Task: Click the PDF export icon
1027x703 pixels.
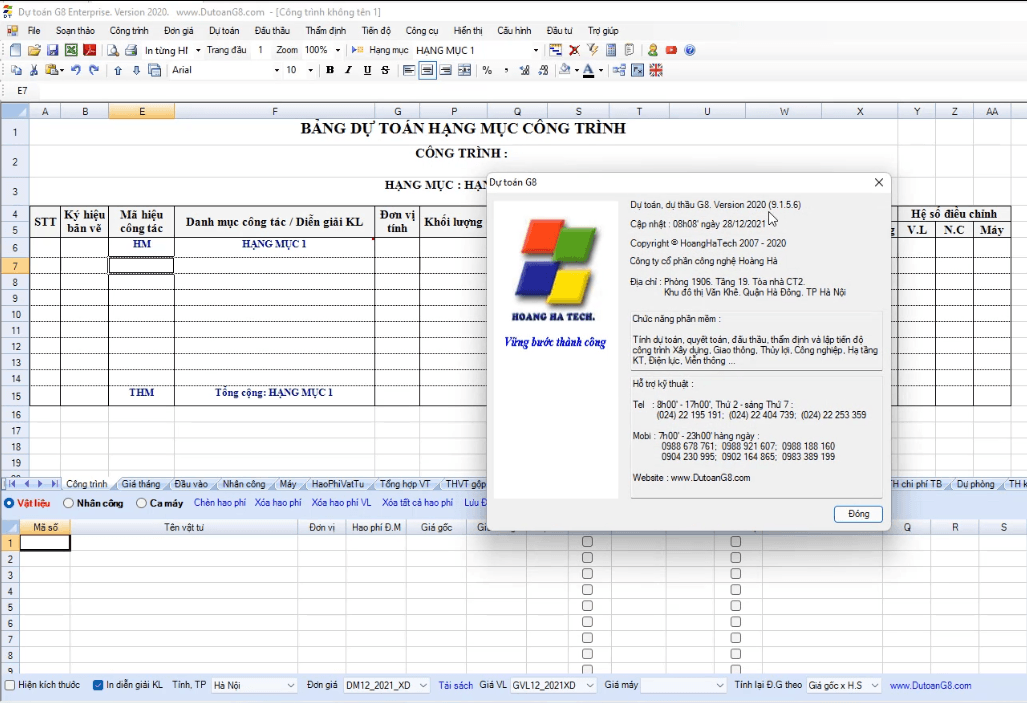Action: 89,50
